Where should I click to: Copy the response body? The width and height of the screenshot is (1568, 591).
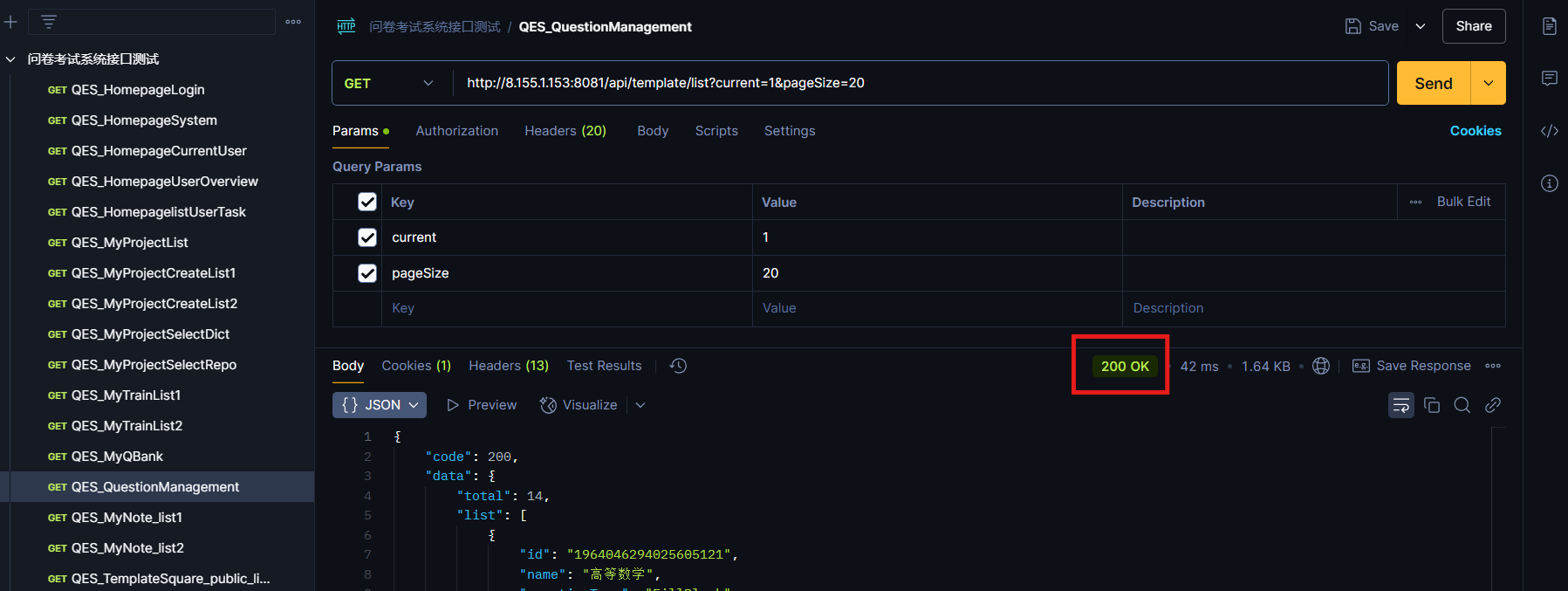1432,405
